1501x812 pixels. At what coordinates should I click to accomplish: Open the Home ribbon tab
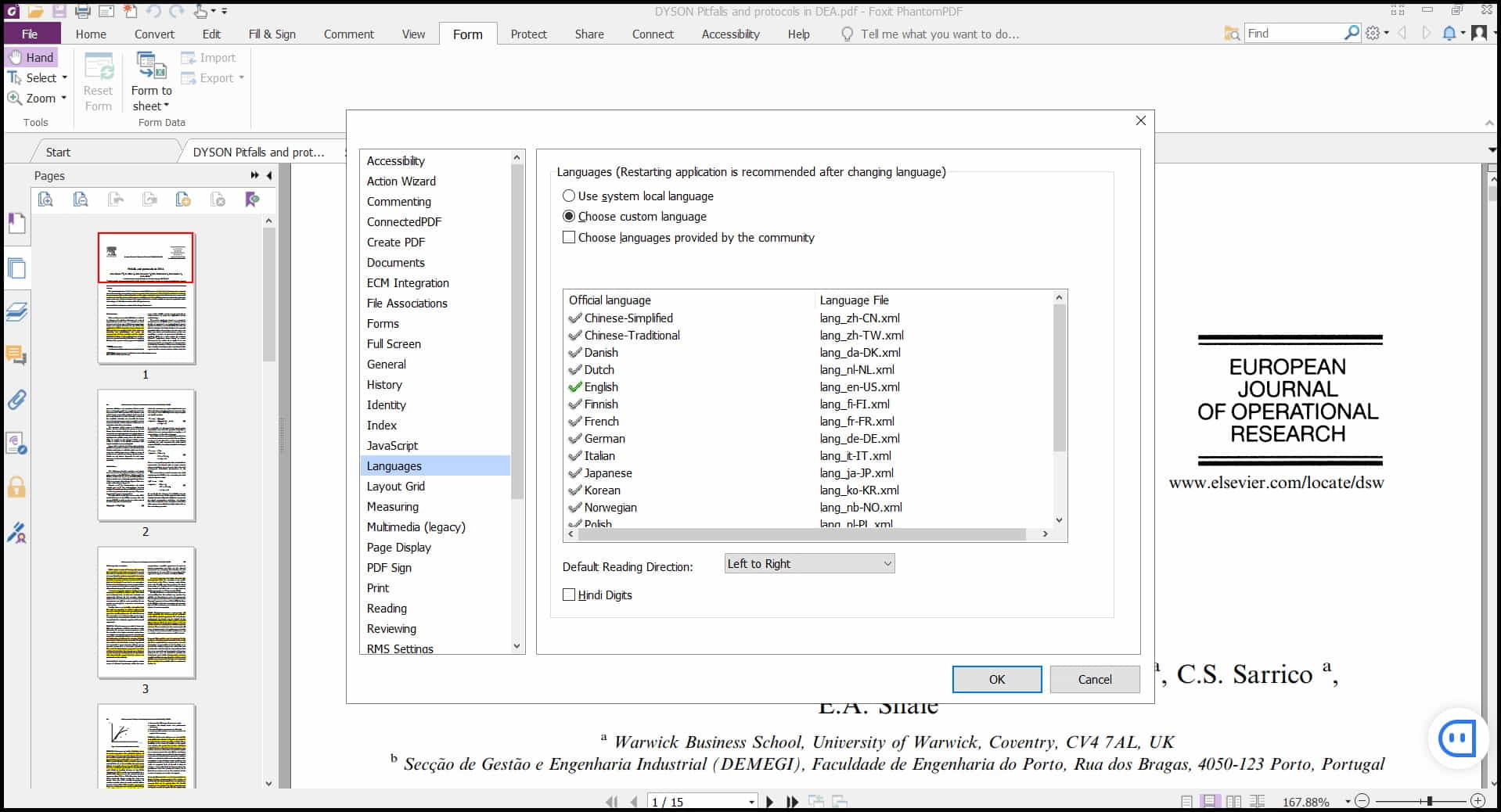click(91, 34)
